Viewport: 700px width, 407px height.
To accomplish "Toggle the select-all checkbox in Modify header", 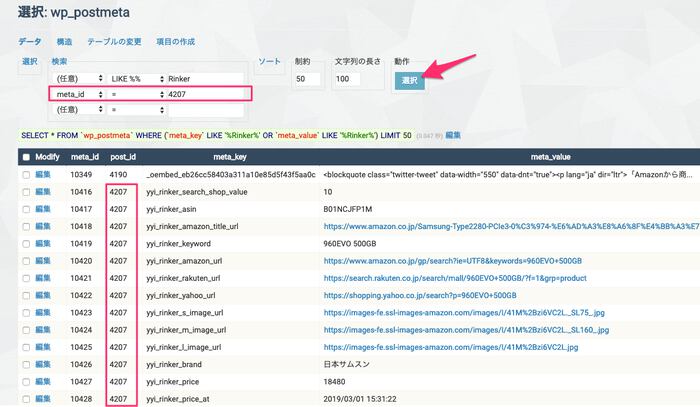I will [26, 157].
